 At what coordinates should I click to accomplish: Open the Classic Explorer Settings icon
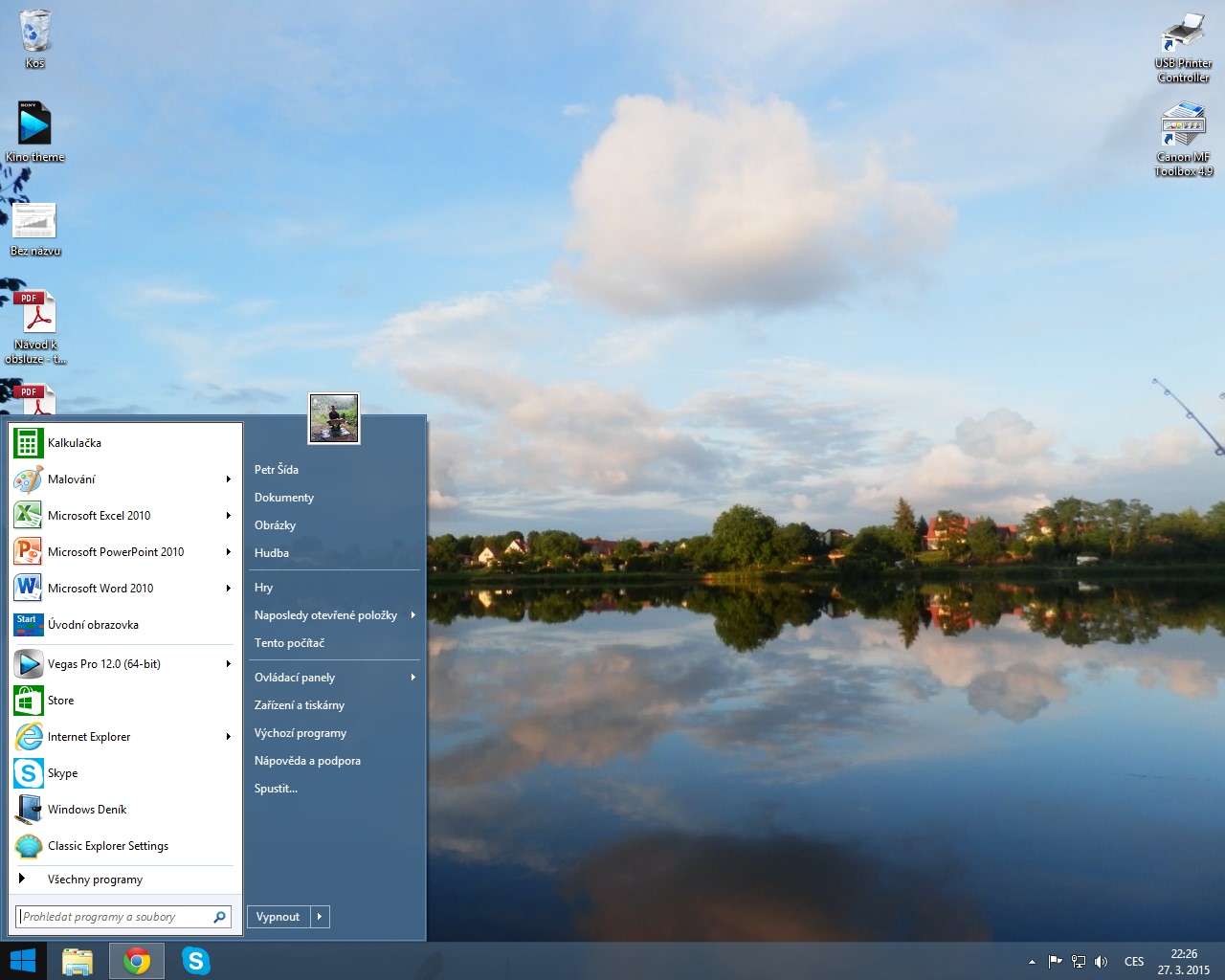pos(29,846)
